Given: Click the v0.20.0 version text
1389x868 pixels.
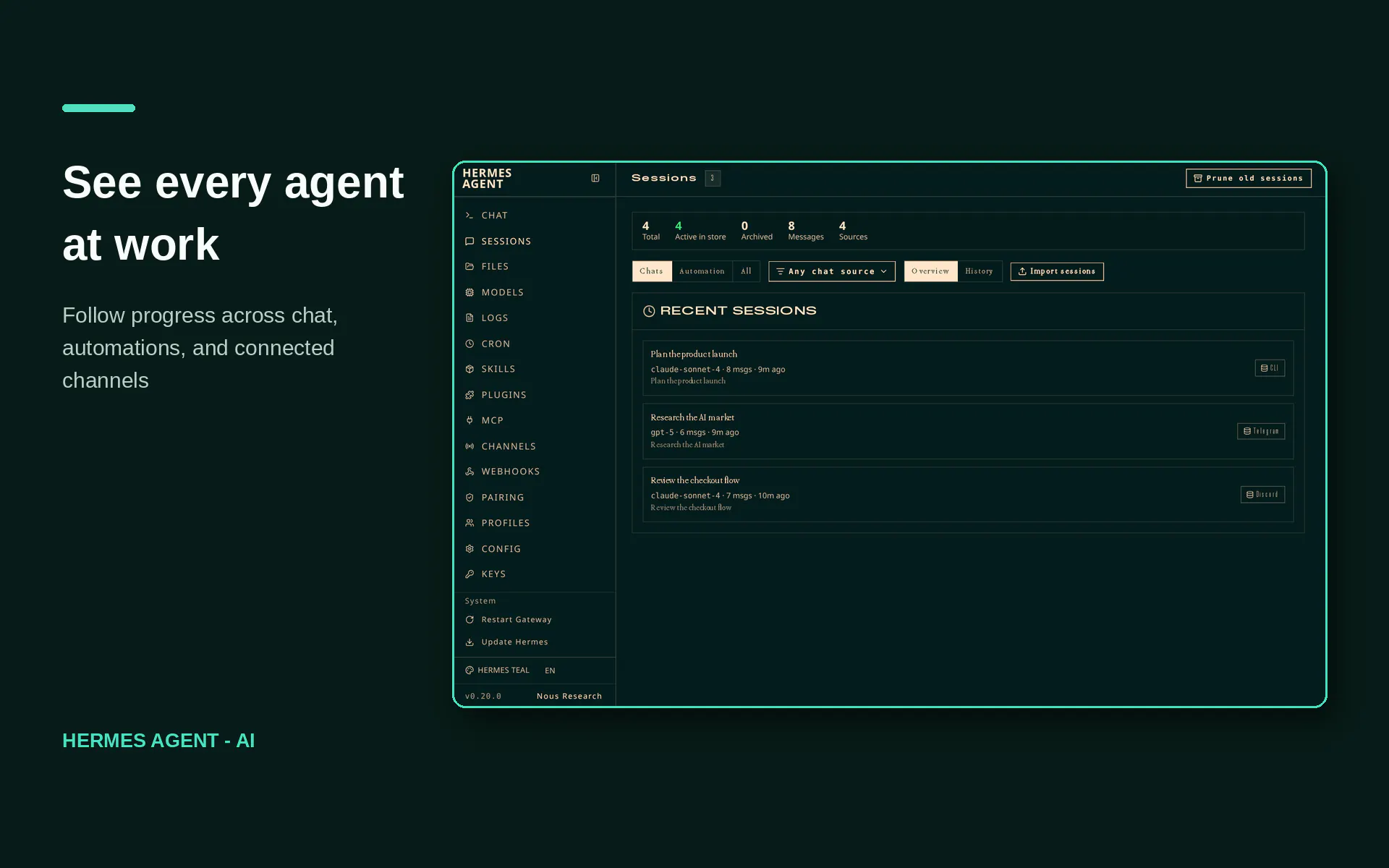Looking at the screenshot, I should pyautogui.click(x=483, y=696).
